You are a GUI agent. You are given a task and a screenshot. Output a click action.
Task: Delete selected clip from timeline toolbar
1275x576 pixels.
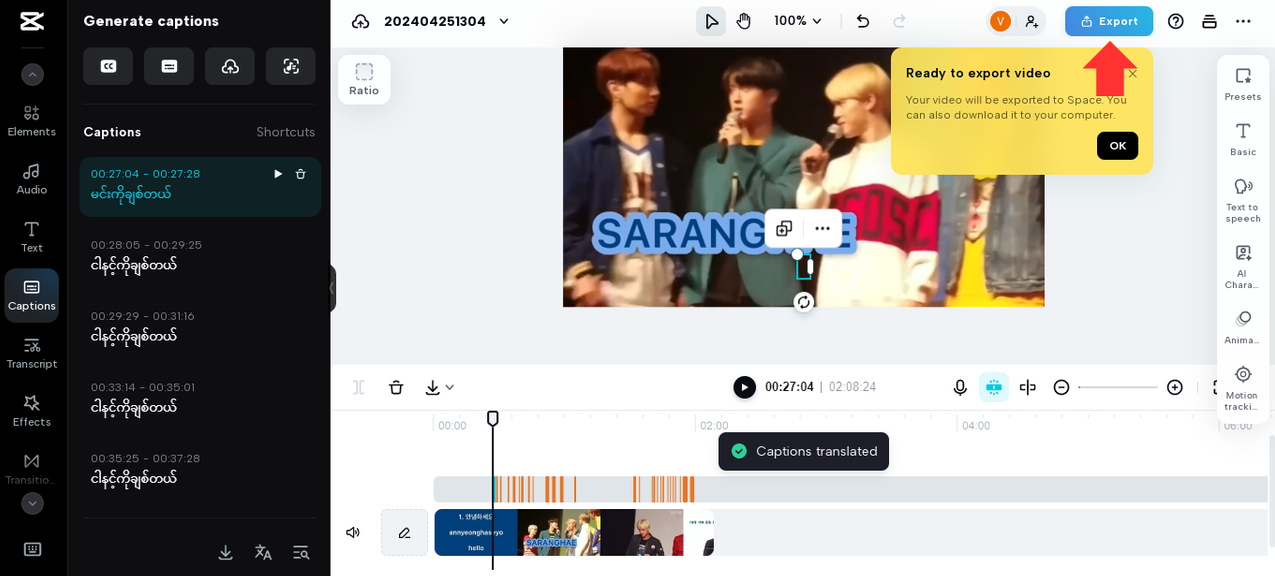[x=396, y=387]
